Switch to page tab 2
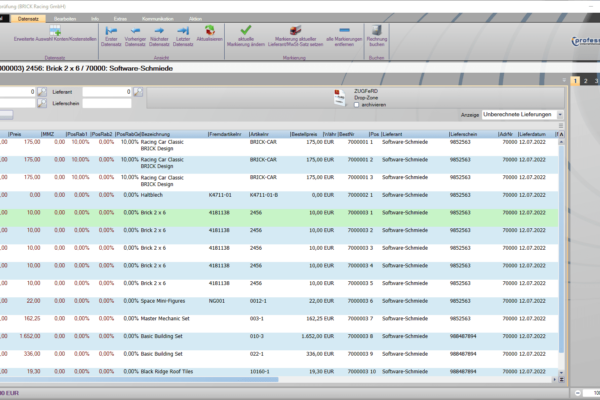This screenshot has height=400, width=600. coord(586,79)
